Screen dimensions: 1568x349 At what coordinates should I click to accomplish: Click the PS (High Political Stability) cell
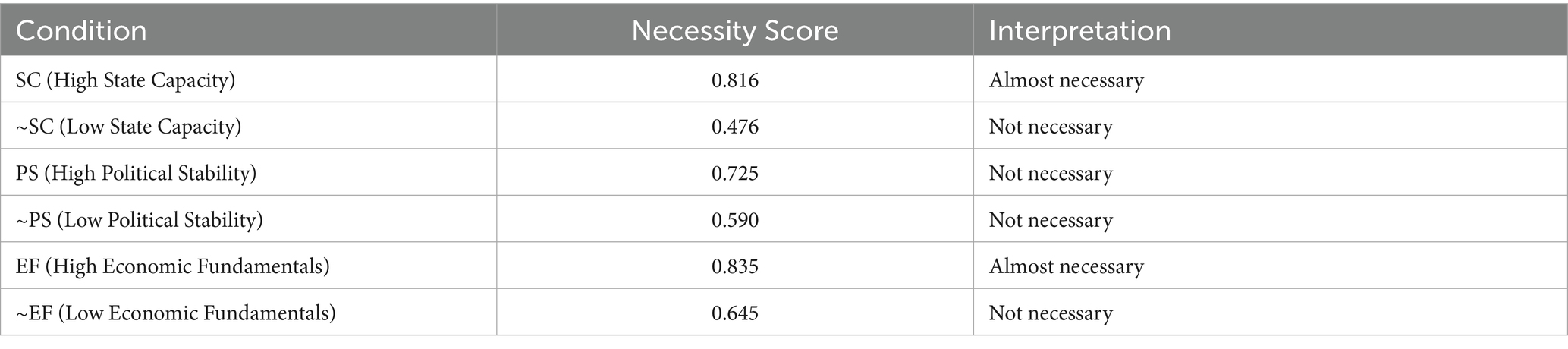[x=136, y=173]
